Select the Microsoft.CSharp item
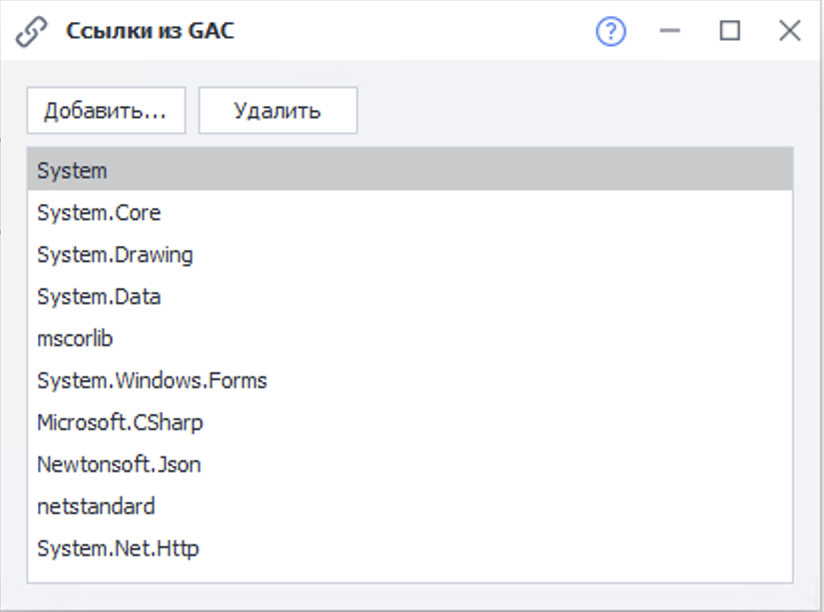The width and height of the screenshot is (824, 612). [119, 423]
